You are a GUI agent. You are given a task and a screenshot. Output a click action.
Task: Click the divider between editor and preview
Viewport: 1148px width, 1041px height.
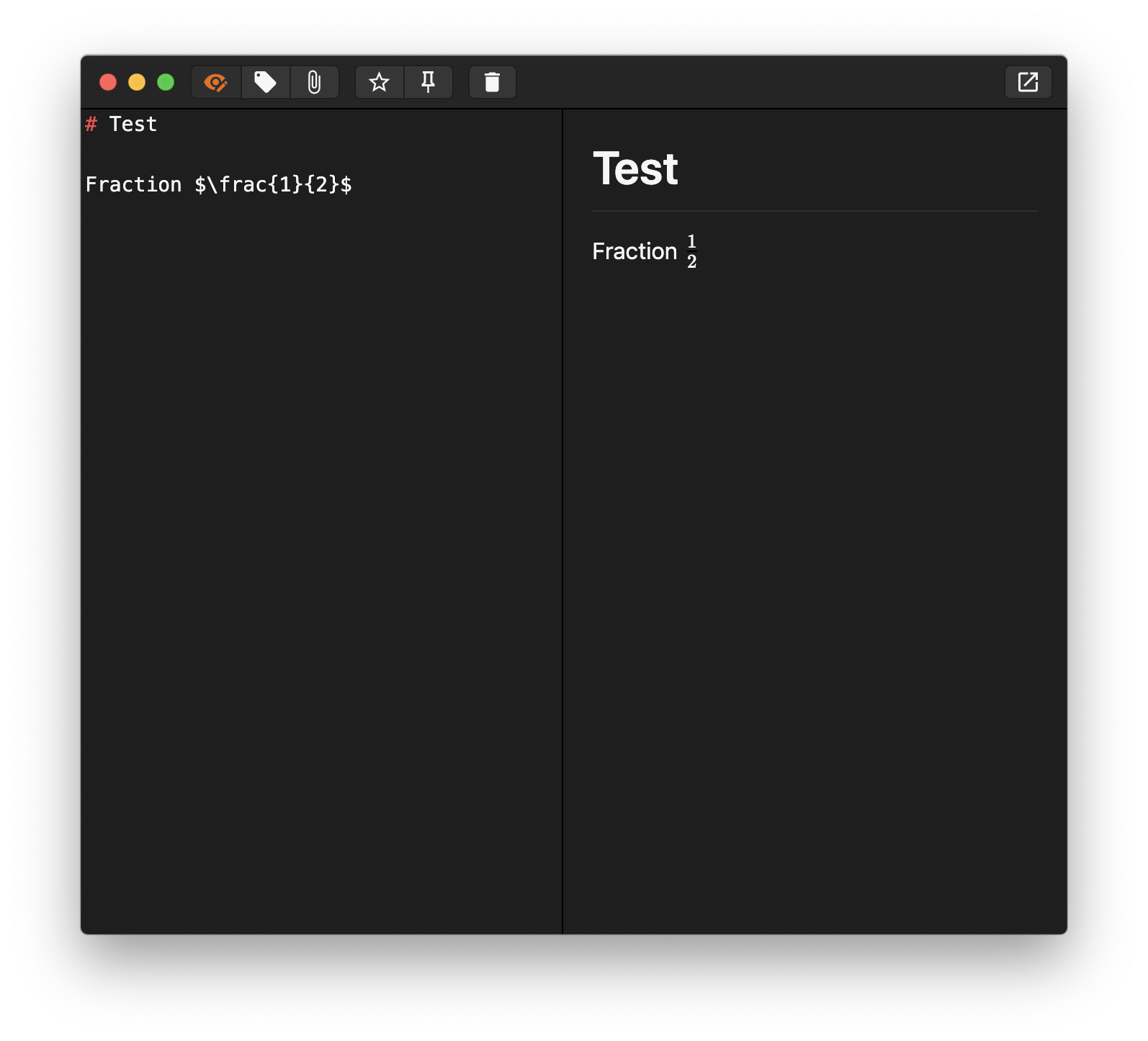pyautogui.click(x=562, y=504)
